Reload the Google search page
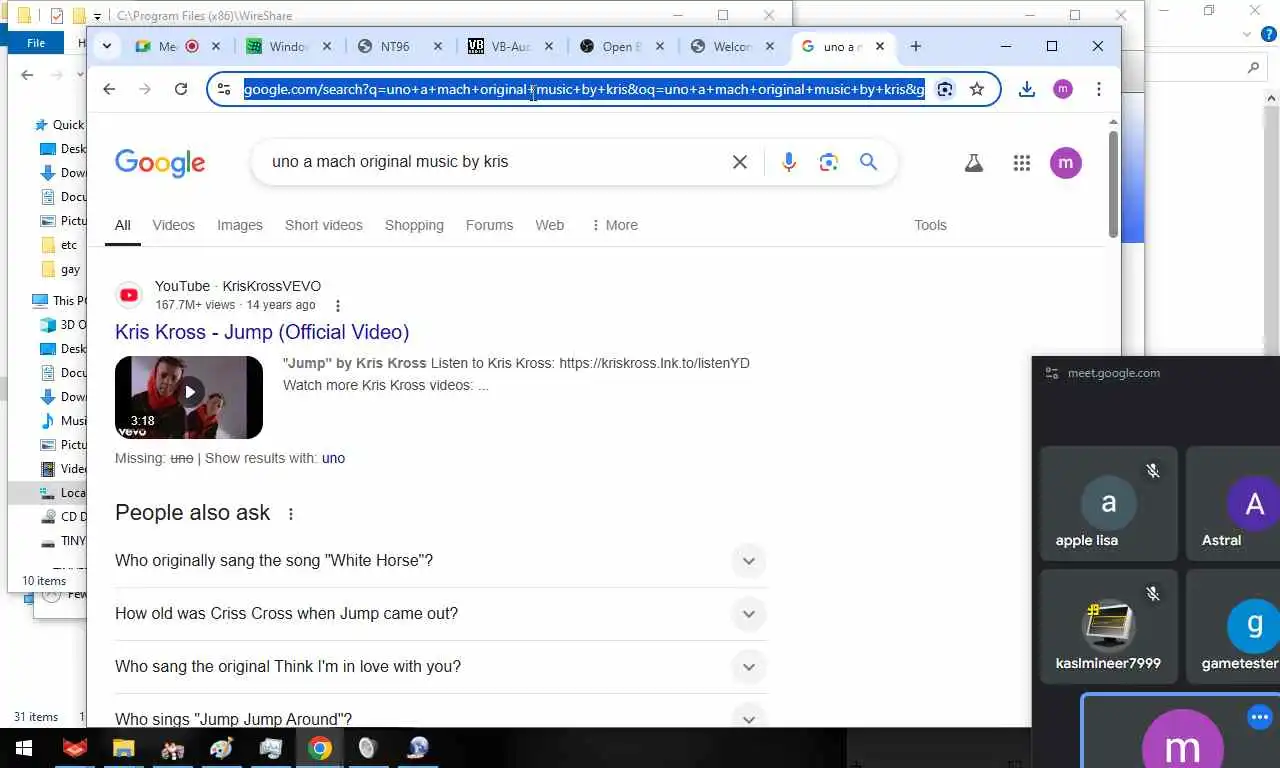Viewport: 1280px width, 768px height. (x=181, y=89)
